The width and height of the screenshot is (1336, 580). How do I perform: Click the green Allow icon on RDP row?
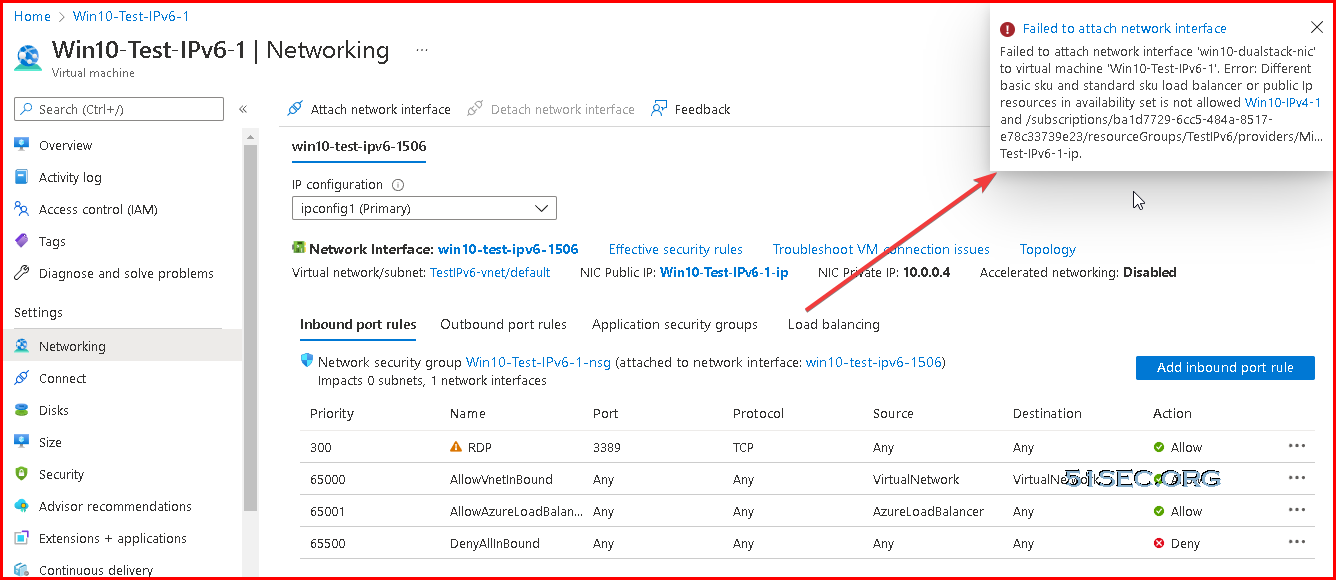(1159, 448)
